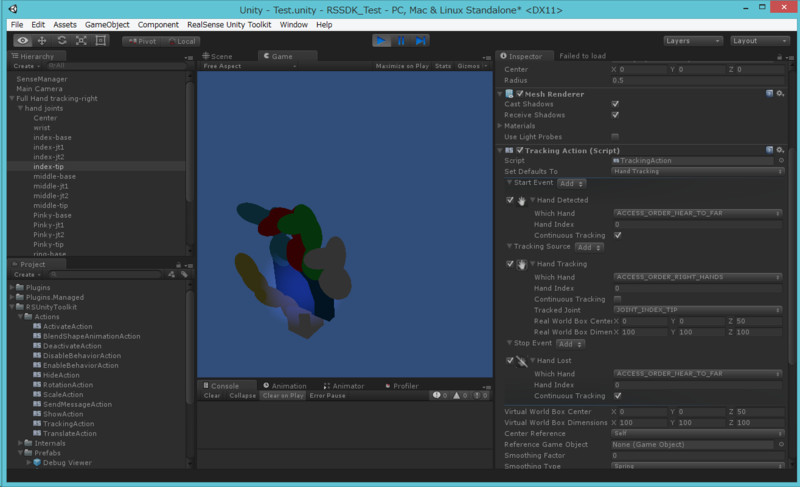
Task: Click search by label icon in Project
Action: click(x=184, y=274)
